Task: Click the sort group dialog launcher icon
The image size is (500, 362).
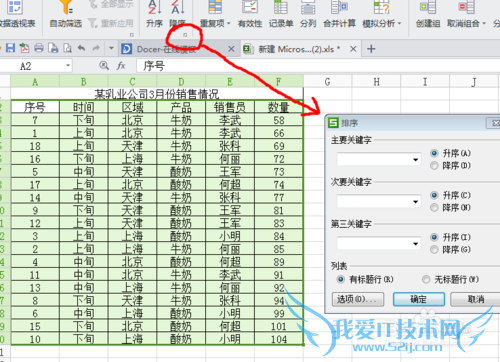Action: click(185, 35)
